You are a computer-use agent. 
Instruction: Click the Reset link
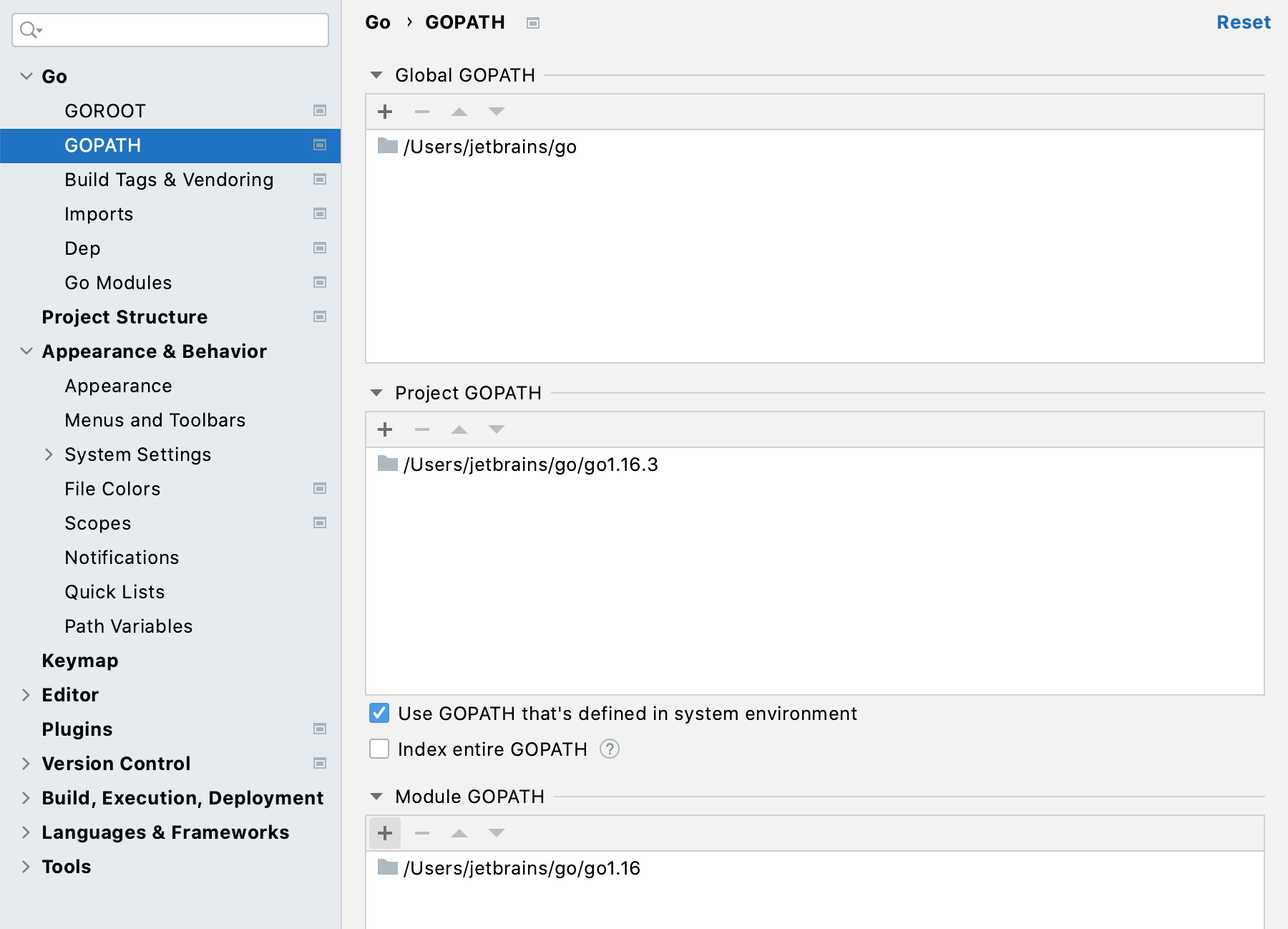tap(1243, 22)
